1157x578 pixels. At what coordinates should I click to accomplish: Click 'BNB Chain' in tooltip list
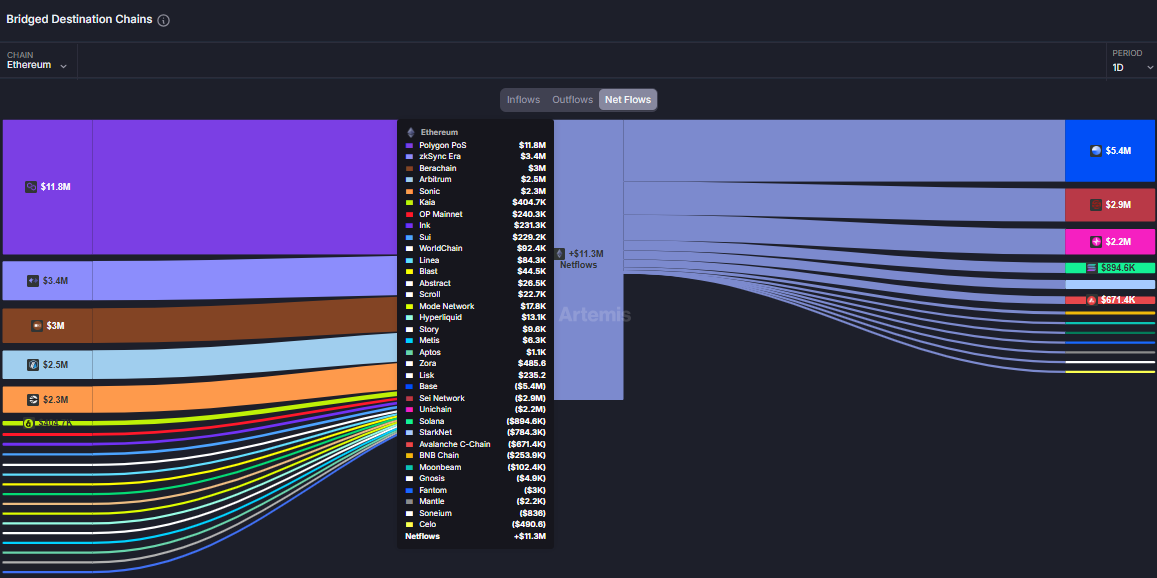tap(438, 455)
